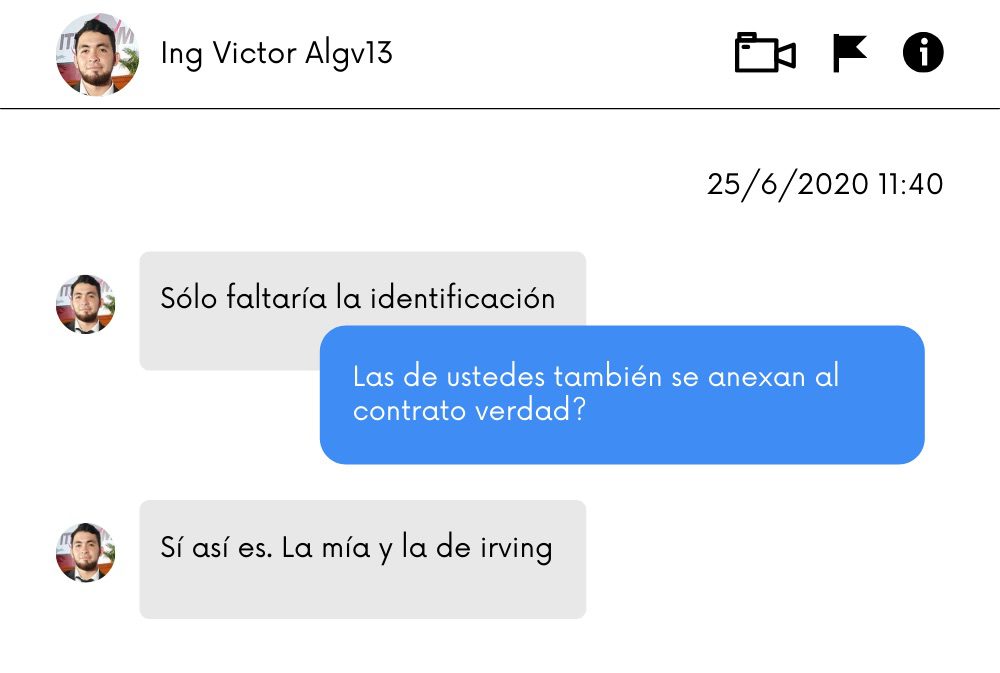Click the words "Sí así es." in the reply
The width and height of the screenshot is (1000, 673).
click(216, 547)
